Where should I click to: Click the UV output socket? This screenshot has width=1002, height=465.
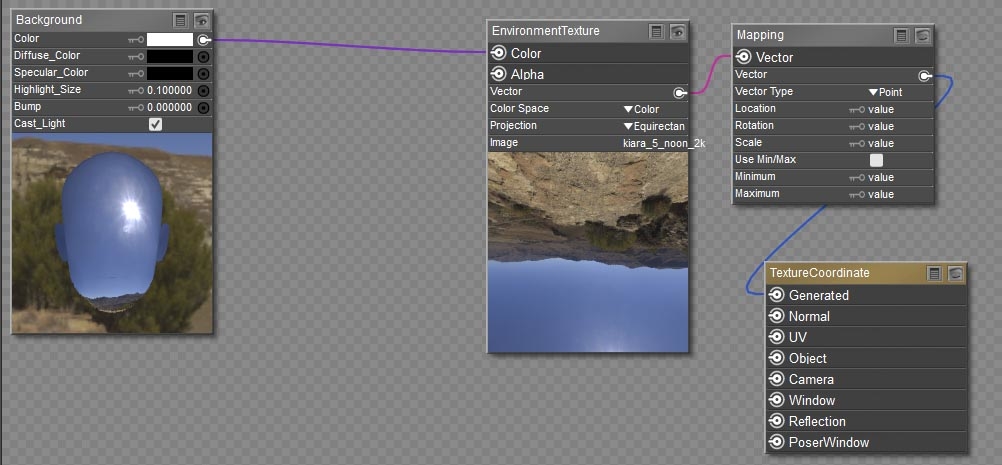pyautogui.click(x=776, y=337)
